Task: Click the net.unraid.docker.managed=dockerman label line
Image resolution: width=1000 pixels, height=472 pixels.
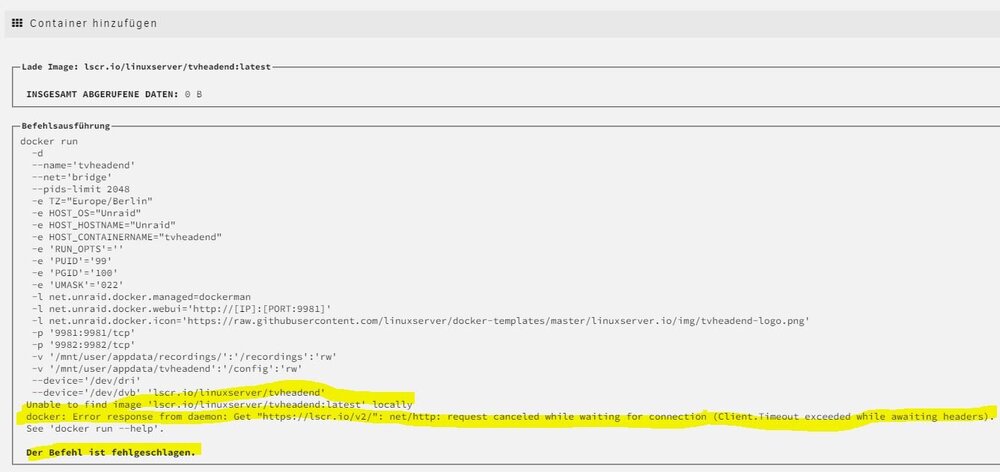Action: point(142,297)
